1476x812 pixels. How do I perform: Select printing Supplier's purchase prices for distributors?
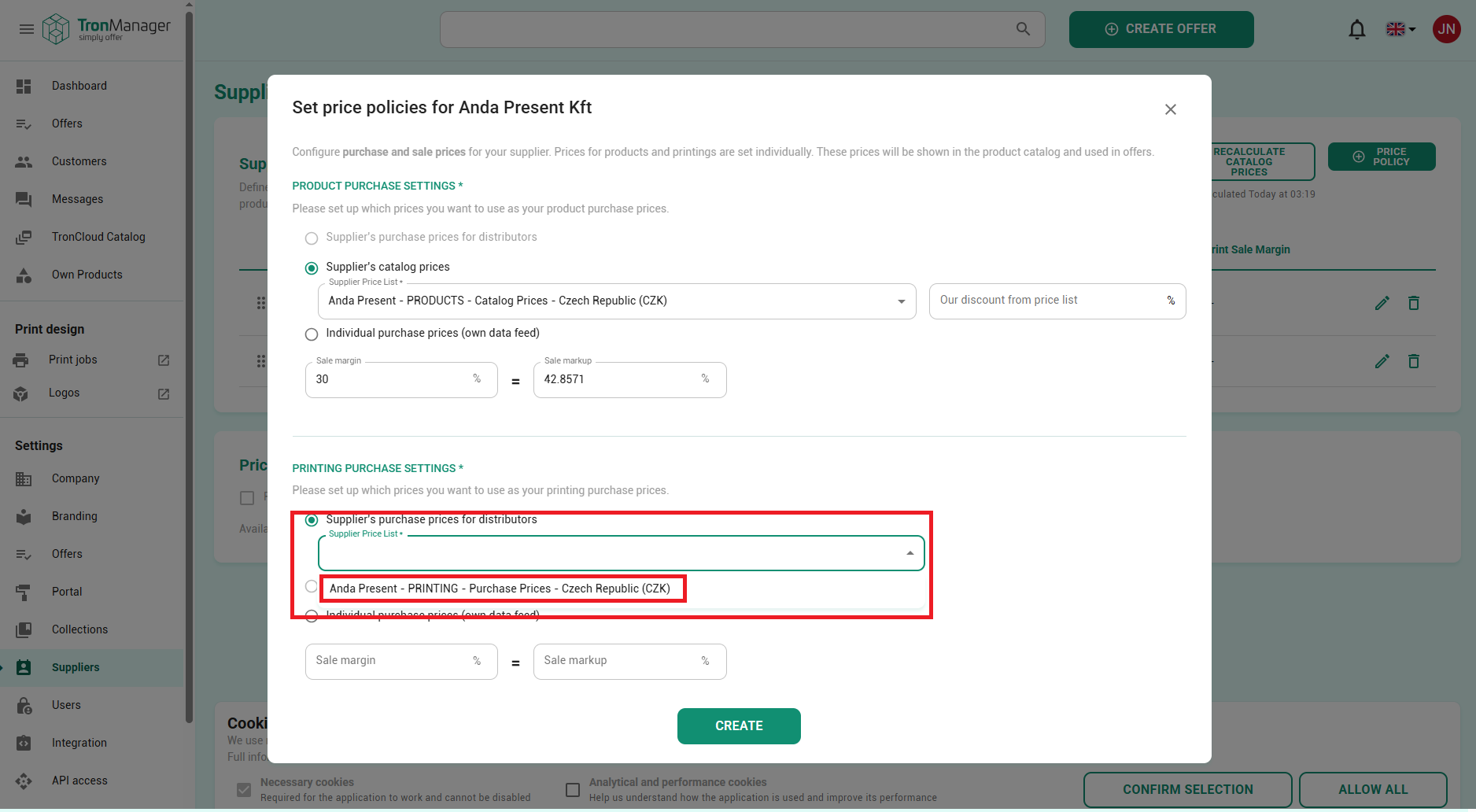[312, 520]
